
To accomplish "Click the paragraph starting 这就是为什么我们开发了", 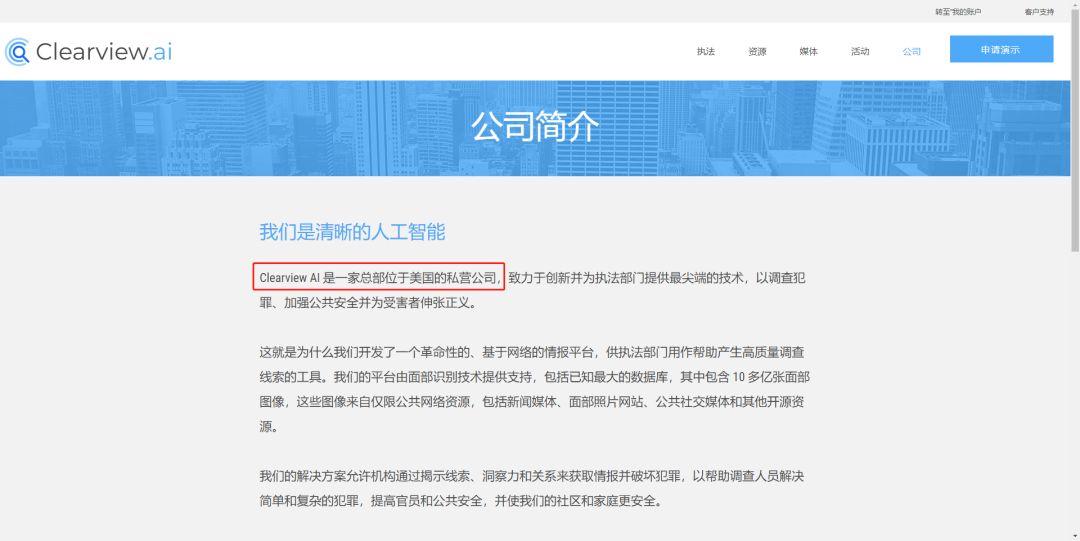I will pyautogui.click(x=532, y=389).
